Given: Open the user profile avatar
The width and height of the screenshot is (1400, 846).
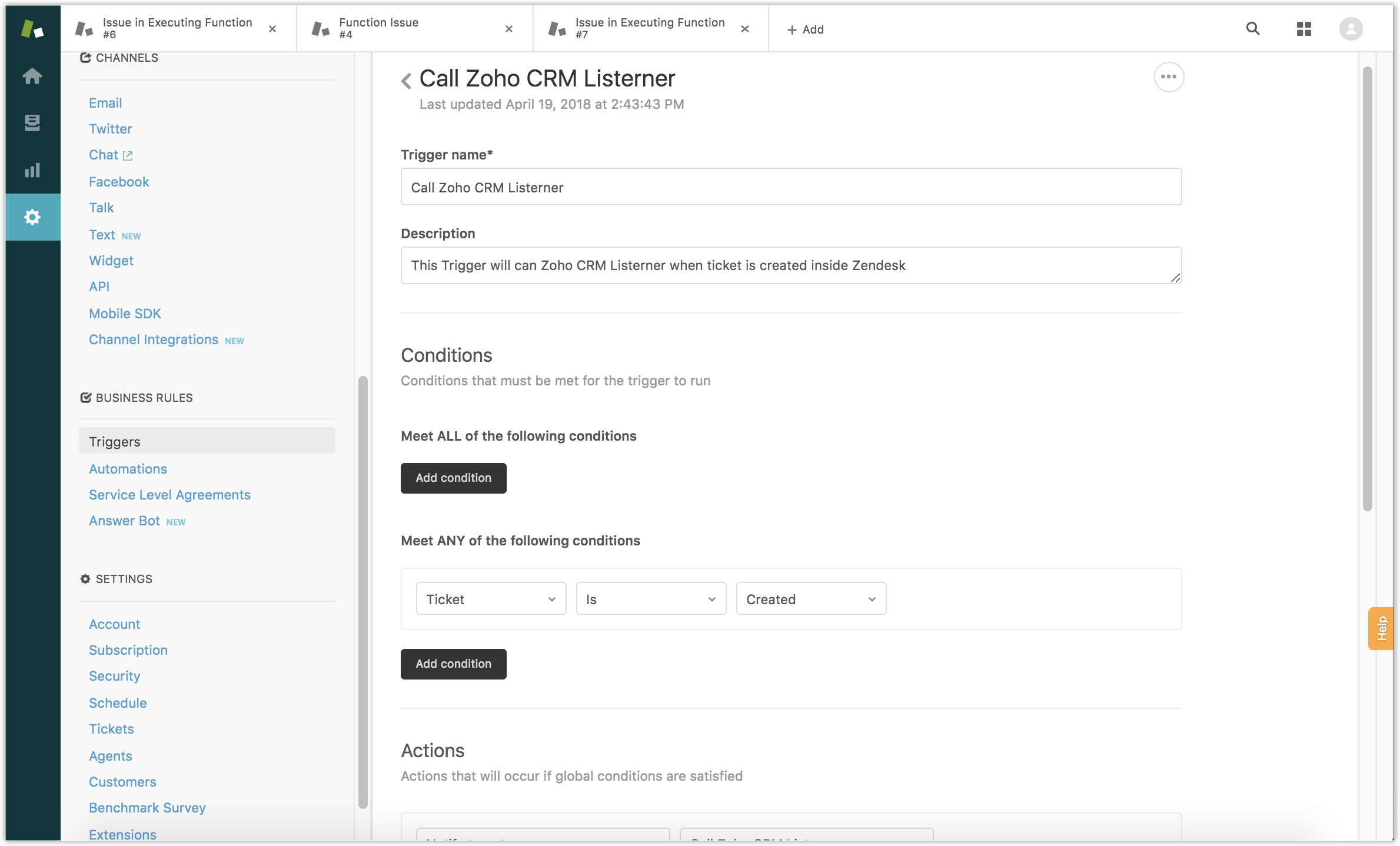Looking at the screenshot, I should point(1351,29).
